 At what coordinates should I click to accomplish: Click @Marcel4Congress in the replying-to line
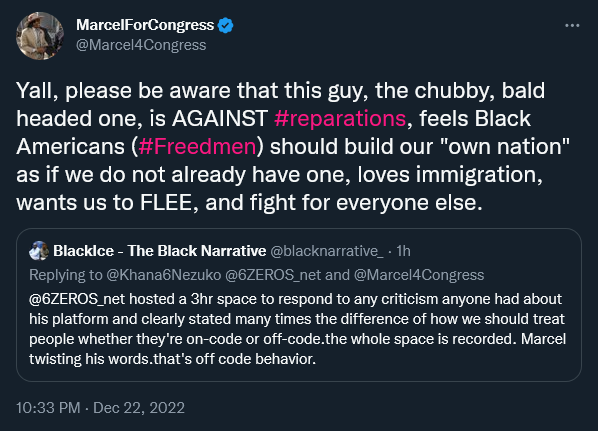(x=419, y=275)
